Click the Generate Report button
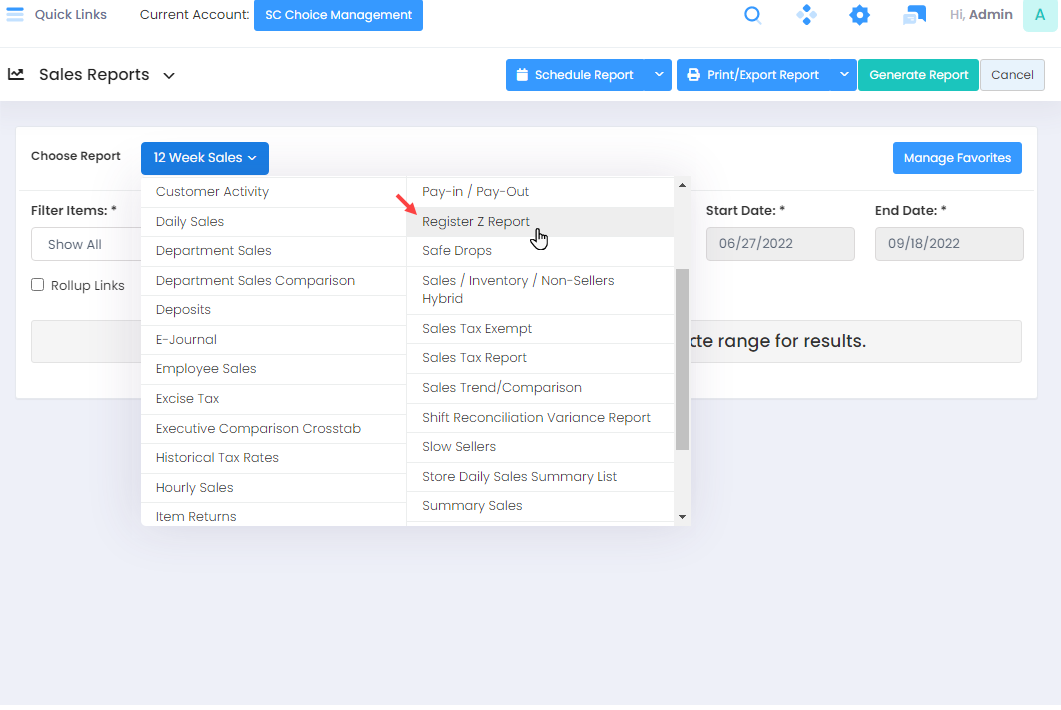The width and height of the screenshot is (1061, 710). (918, 75)
